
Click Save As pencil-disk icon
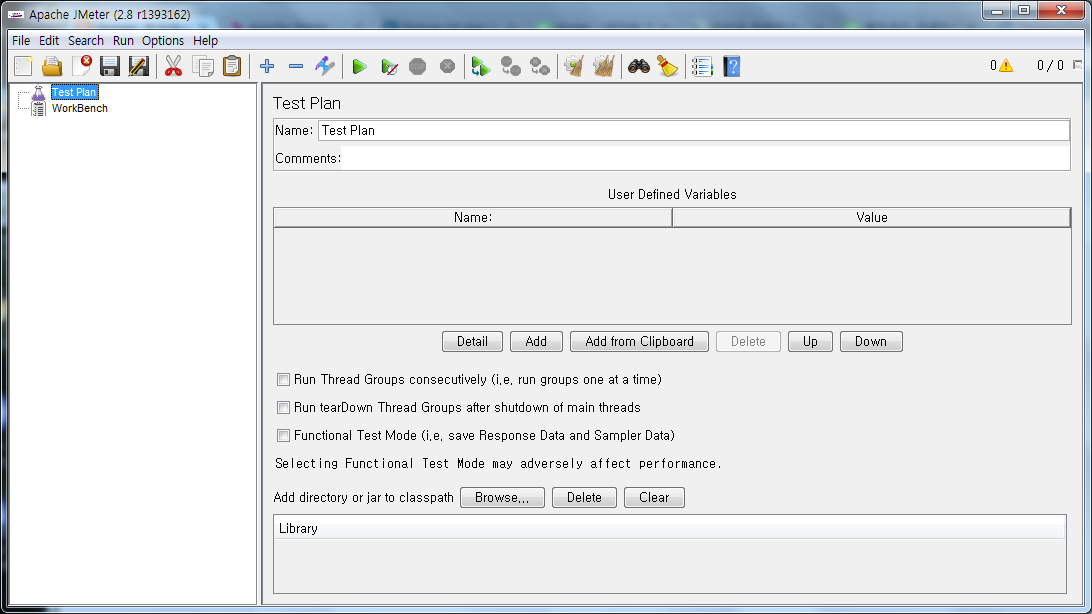tap(139, 66)
